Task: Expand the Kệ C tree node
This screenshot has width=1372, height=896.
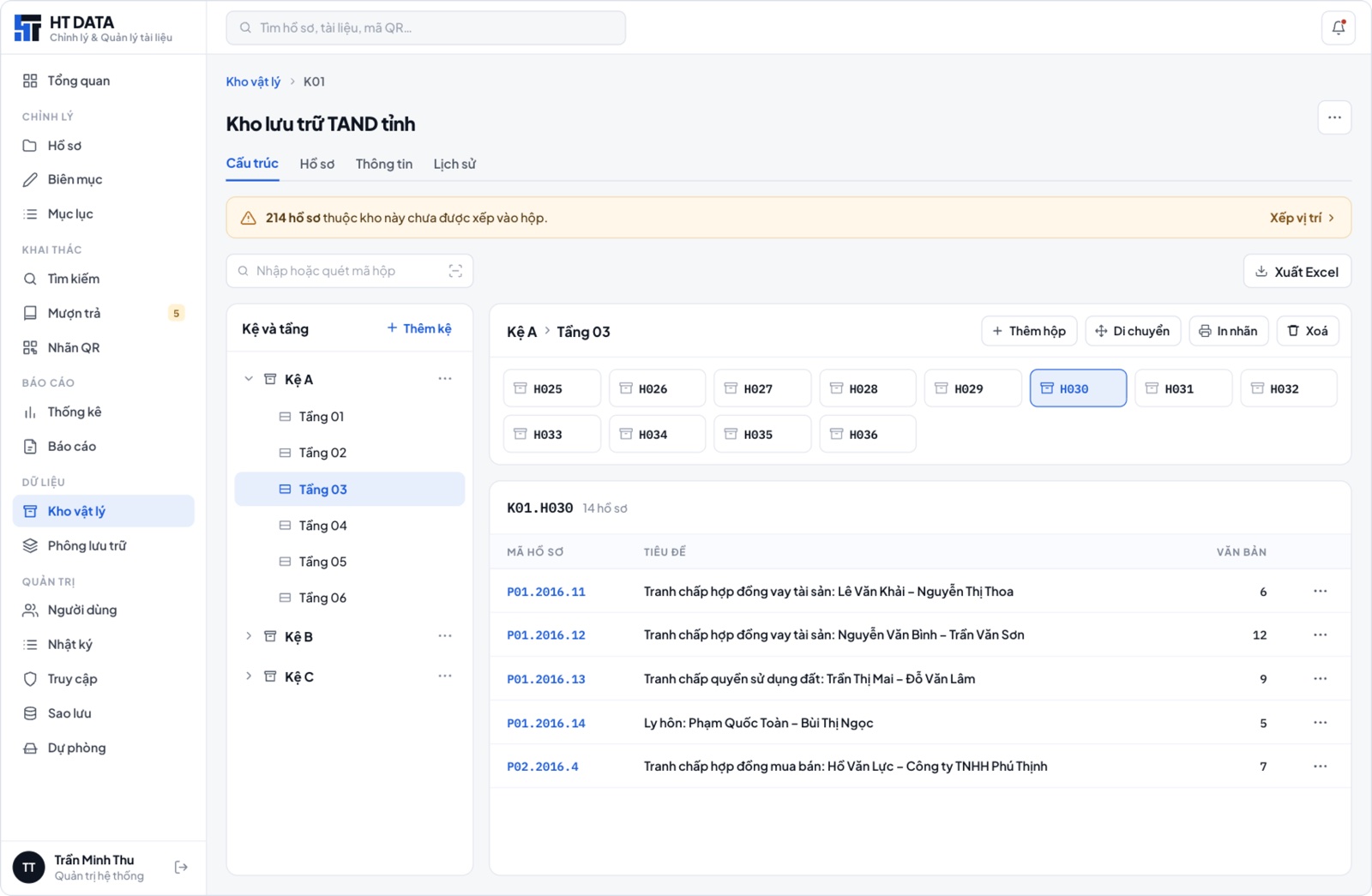Action: 249,677
